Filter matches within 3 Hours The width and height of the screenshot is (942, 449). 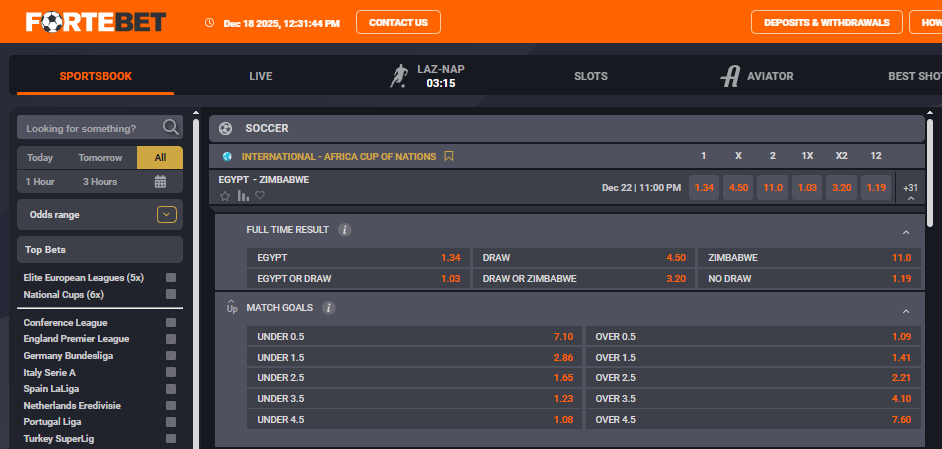(100, 182)
